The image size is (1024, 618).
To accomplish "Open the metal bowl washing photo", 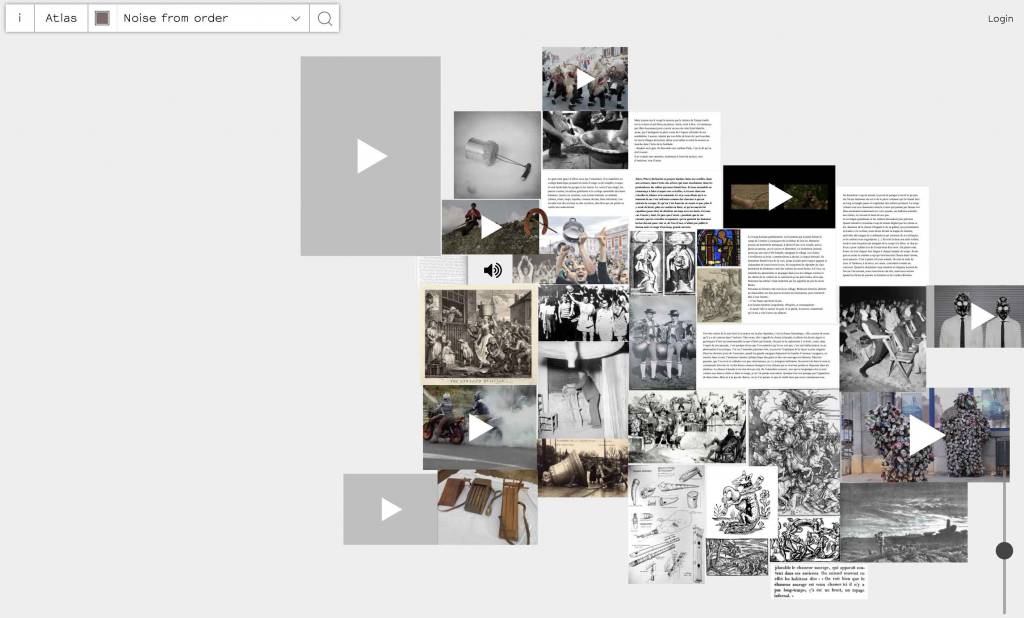I will [584, 140].
